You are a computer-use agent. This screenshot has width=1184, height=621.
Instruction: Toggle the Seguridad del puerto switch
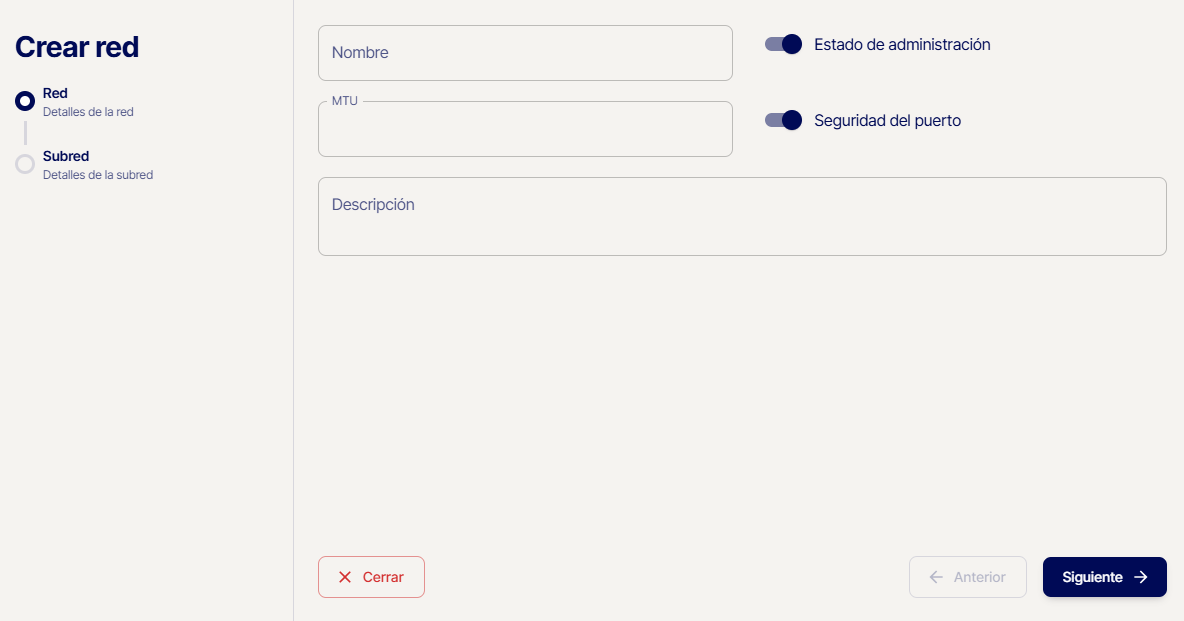tap(784, 120)
